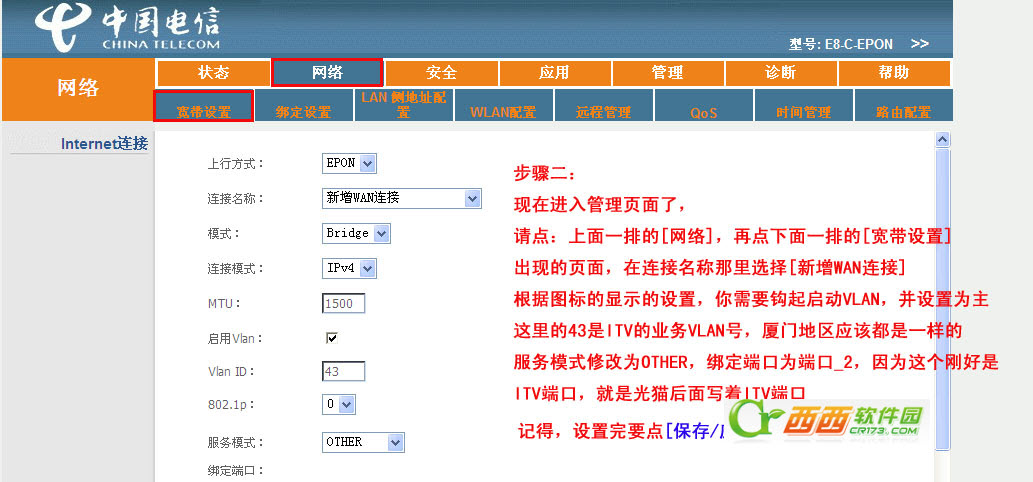
Task: Expand the 服务模式 OTHER dropdown
Action: tap(364, 441)
